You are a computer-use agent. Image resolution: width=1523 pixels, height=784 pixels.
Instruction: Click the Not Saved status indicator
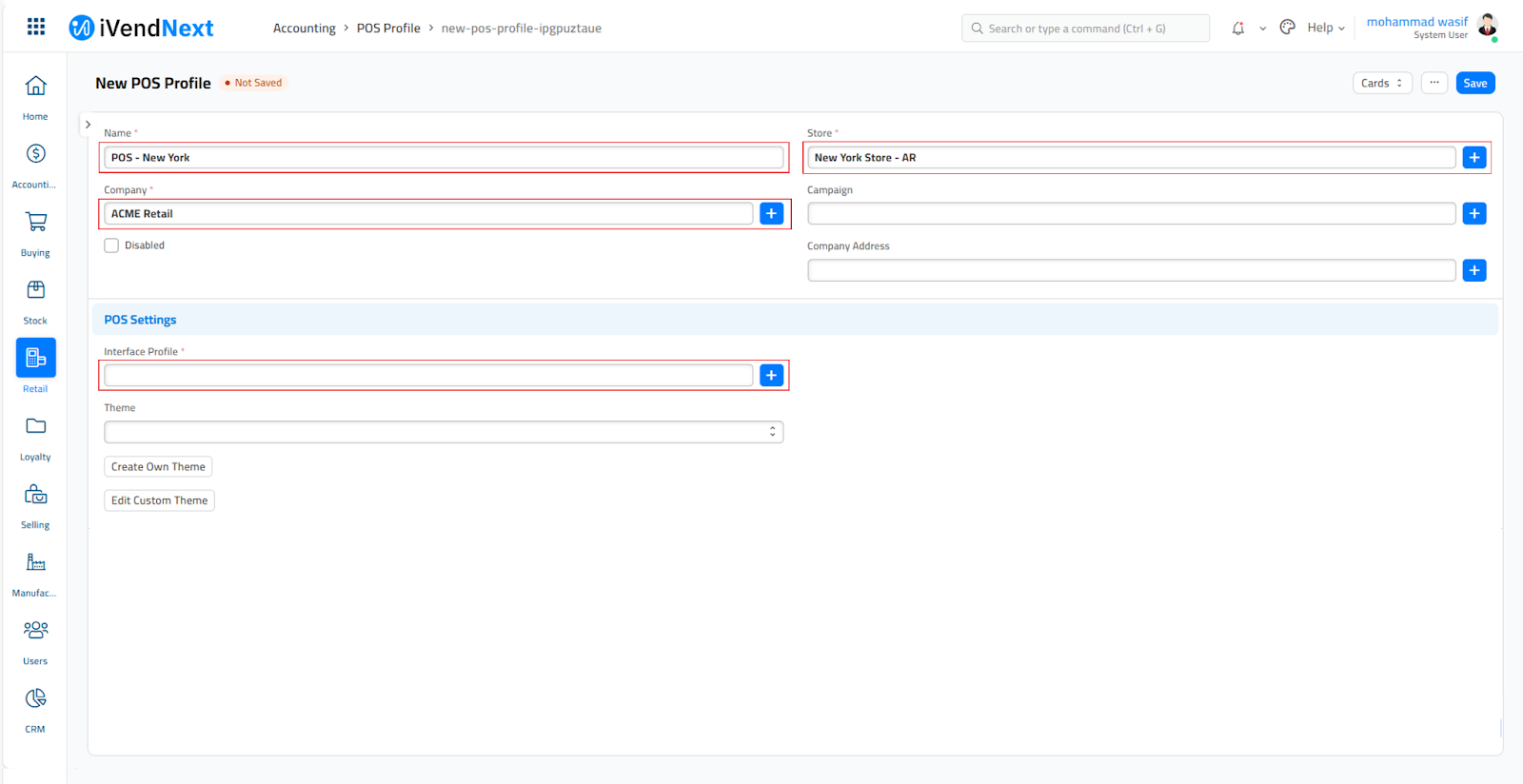click(253, 83)
